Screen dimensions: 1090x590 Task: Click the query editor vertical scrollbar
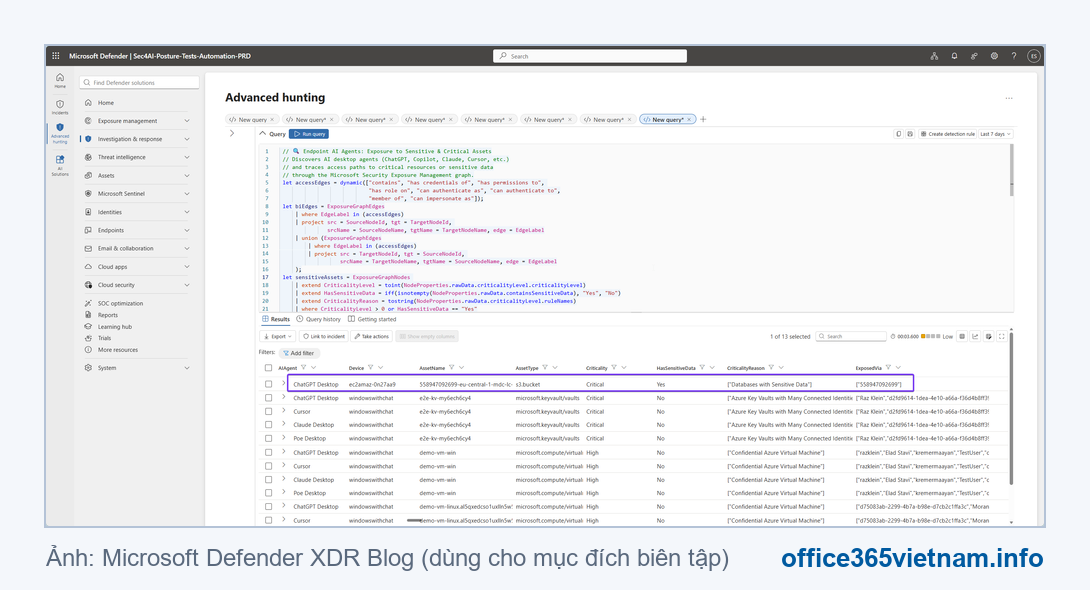(1011, 170)
